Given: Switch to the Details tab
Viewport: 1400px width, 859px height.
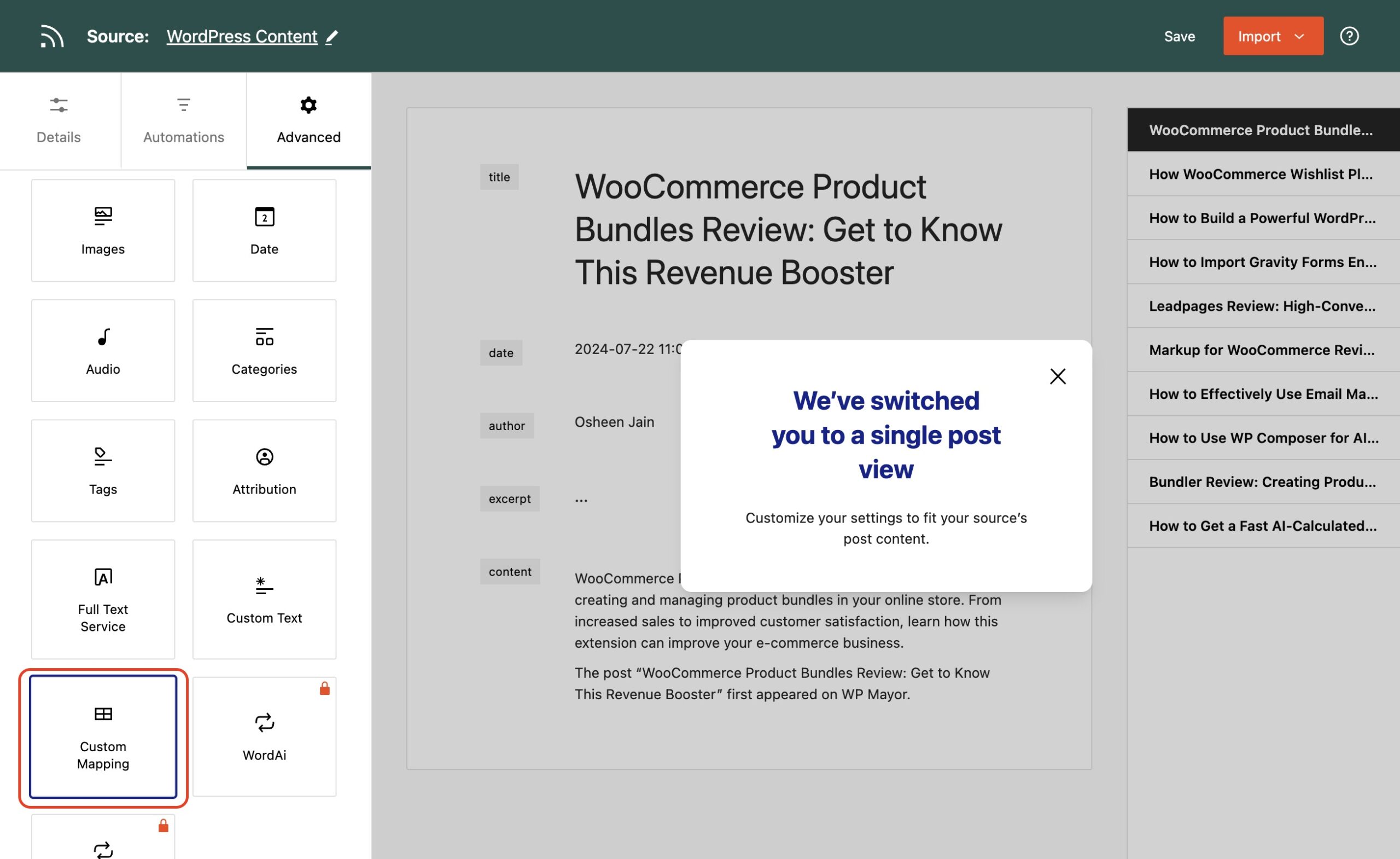Looking at the screenshot, I should tap(57, 120).
